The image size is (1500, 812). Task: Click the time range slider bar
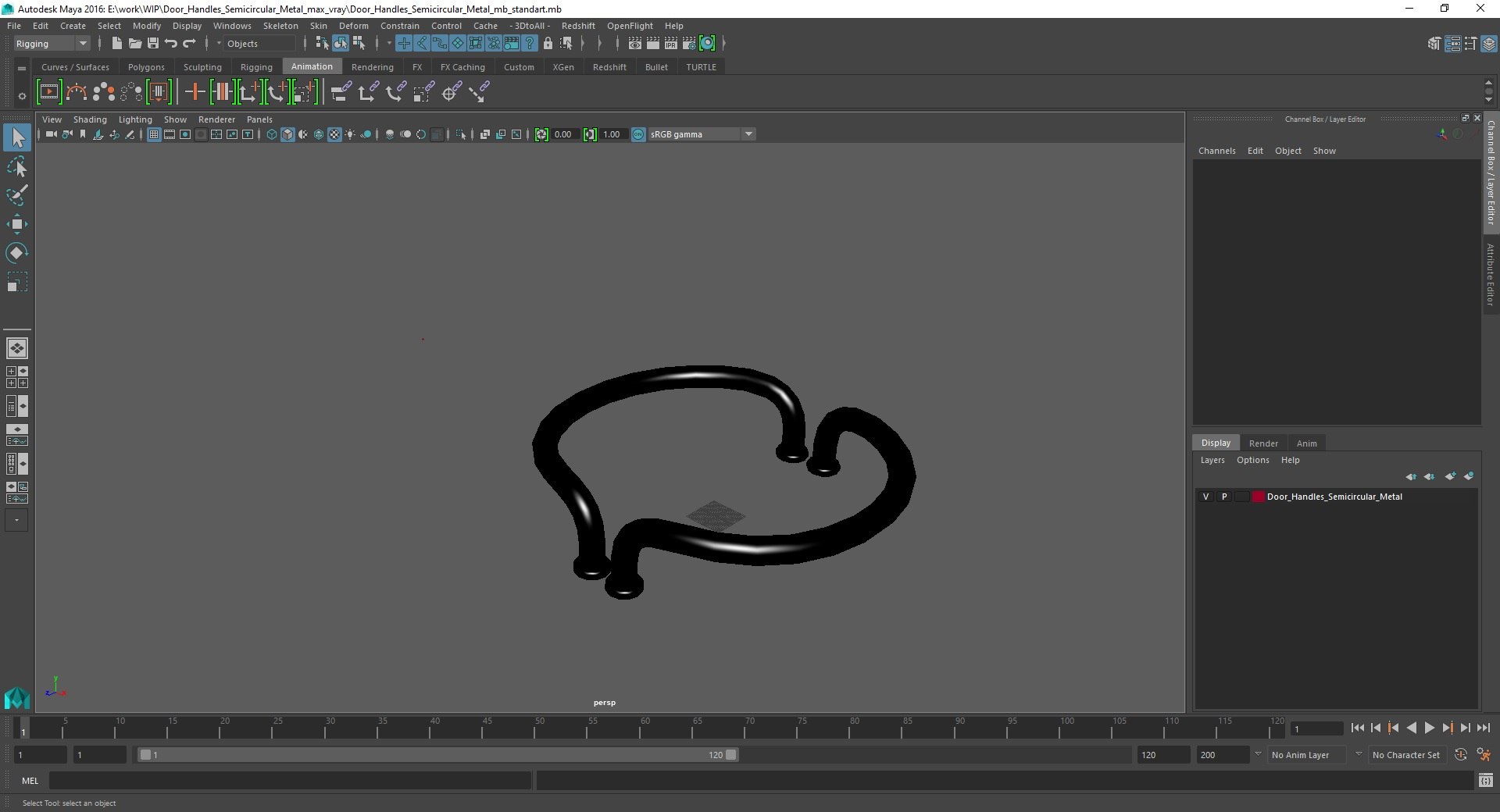437,755
